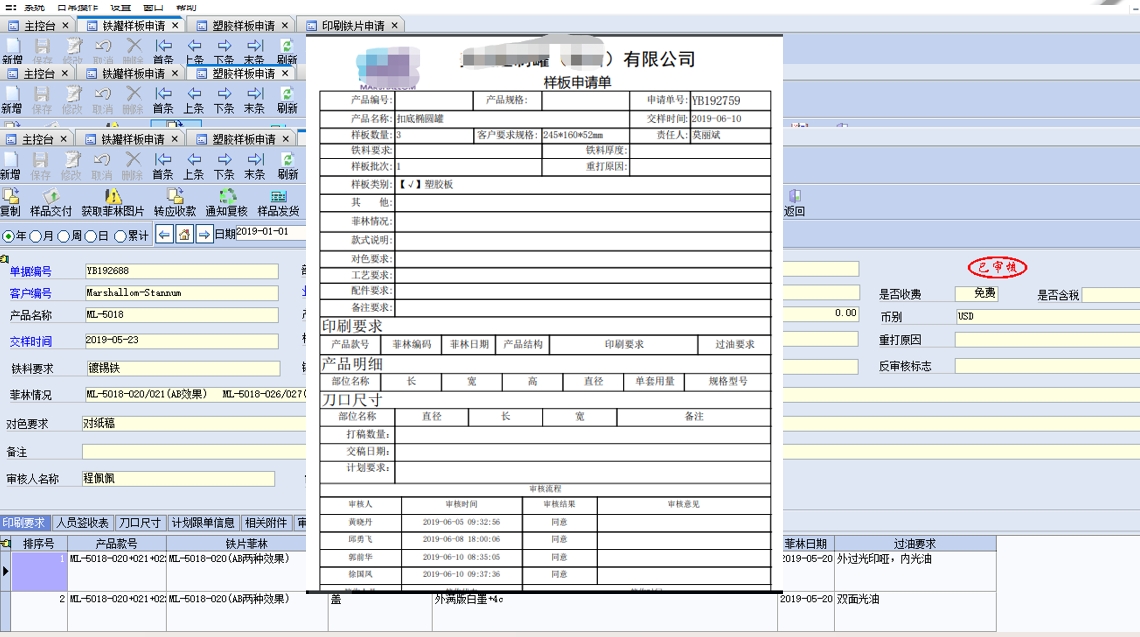Click the 获取菲林图片 warning icon
This screenshot has width=1140, height=637.
pos(113,196)
